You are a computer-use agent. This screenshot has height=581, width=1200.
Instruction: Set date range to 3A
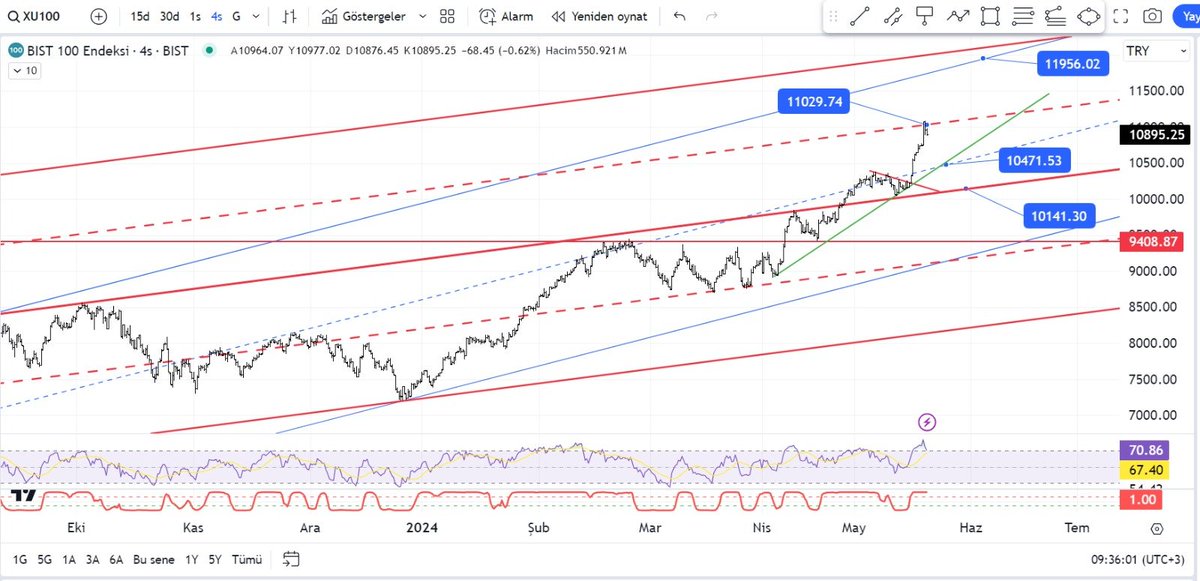click(x=93, y=559)
